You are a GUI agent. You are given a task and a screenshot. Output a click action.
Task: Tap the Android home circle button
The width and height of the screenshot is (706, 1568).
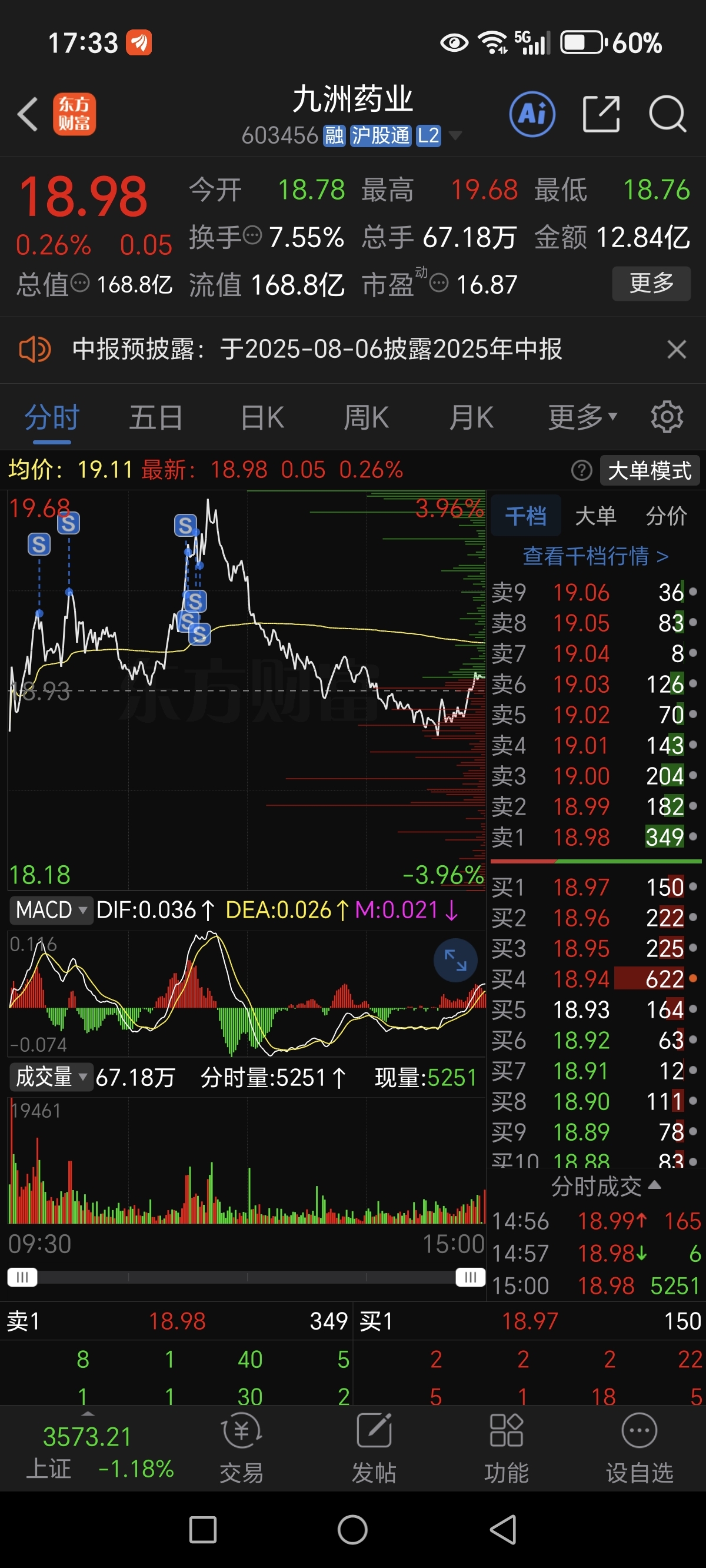click(x=353, y=1530)
